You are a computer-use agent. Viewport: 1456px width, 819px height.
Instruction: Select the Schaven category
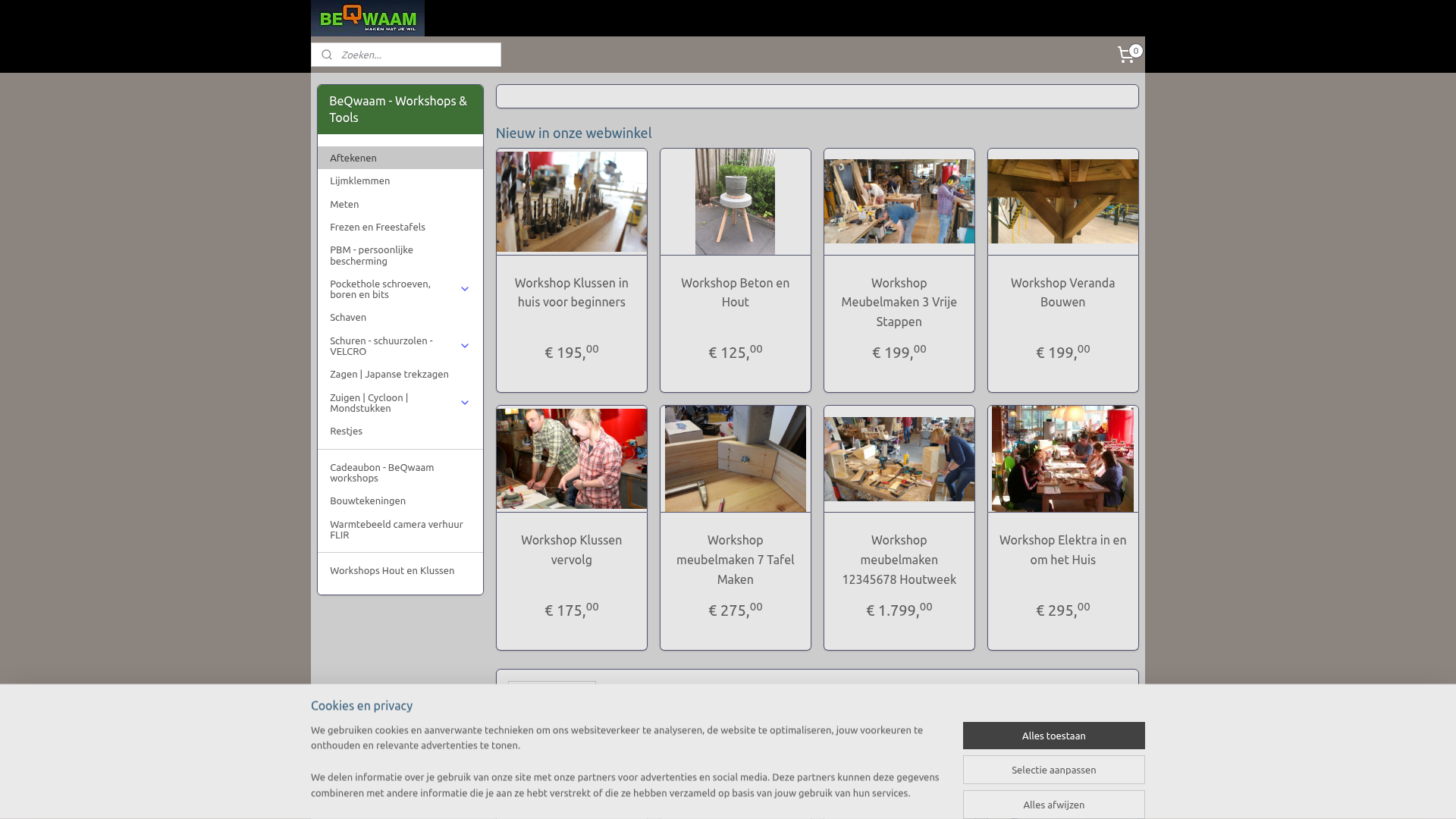coord(400,317)
